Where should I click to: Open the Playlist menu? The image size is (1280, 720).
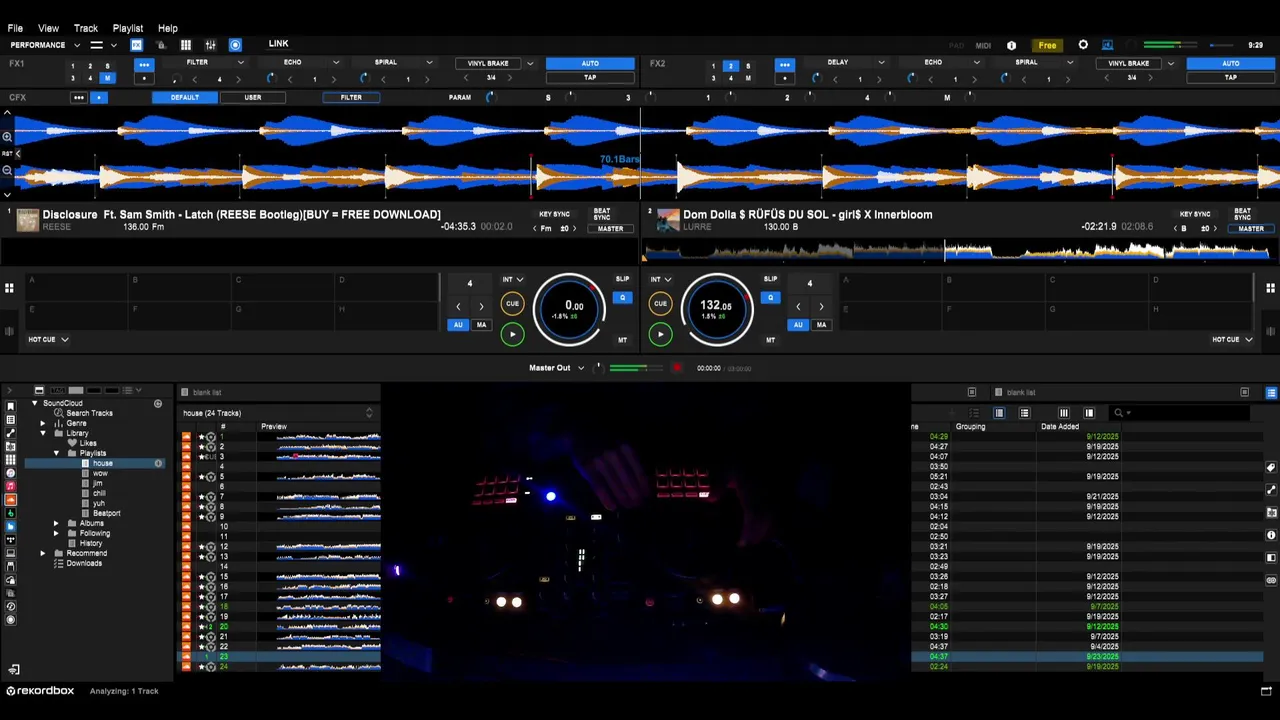pos(128,28)
